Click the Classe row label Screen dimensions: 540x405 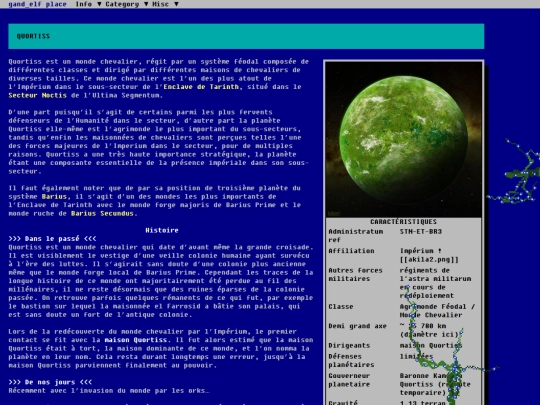coord(341,307)
